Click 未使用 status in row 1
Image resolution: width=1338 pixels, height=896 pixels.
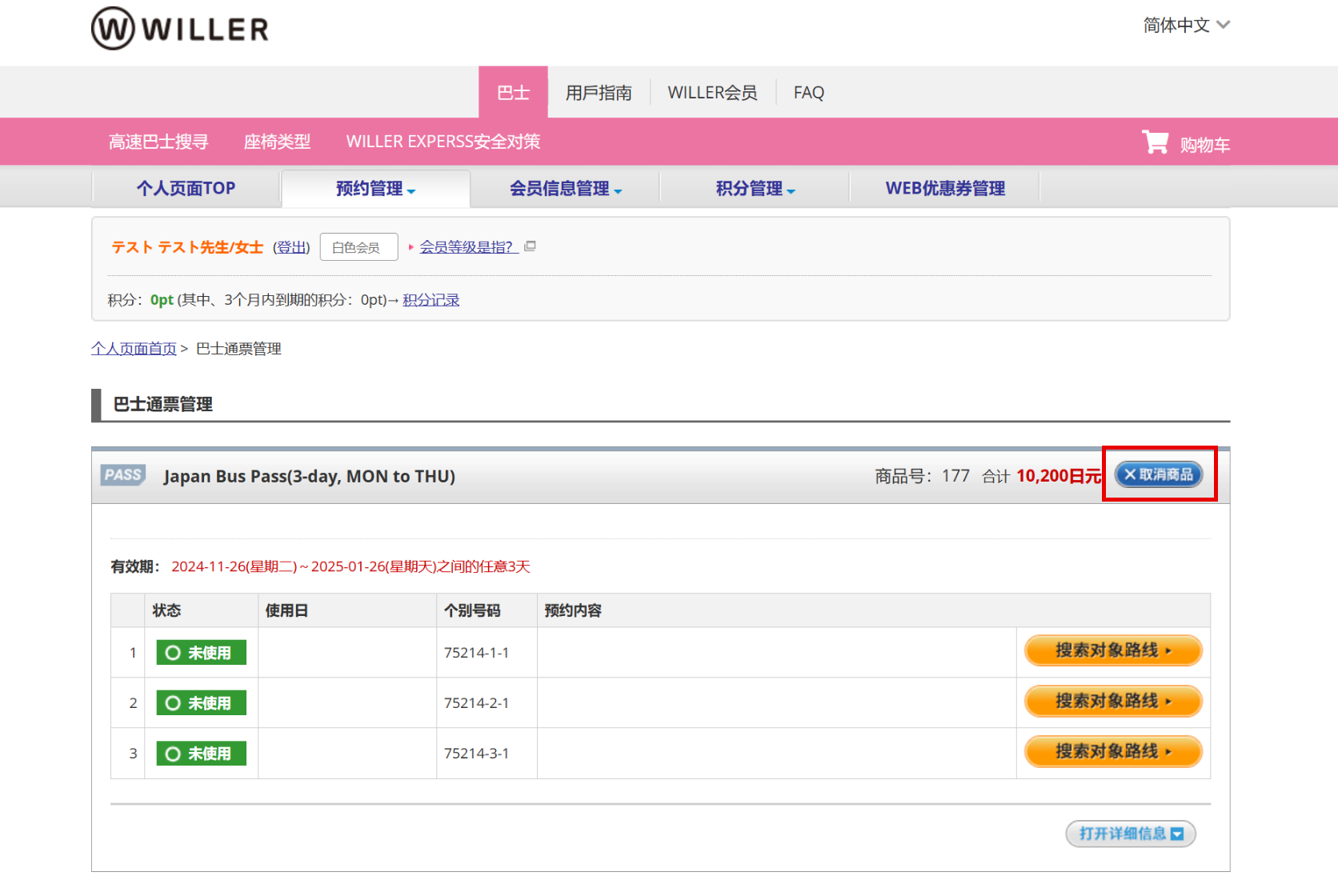[201, 653]
